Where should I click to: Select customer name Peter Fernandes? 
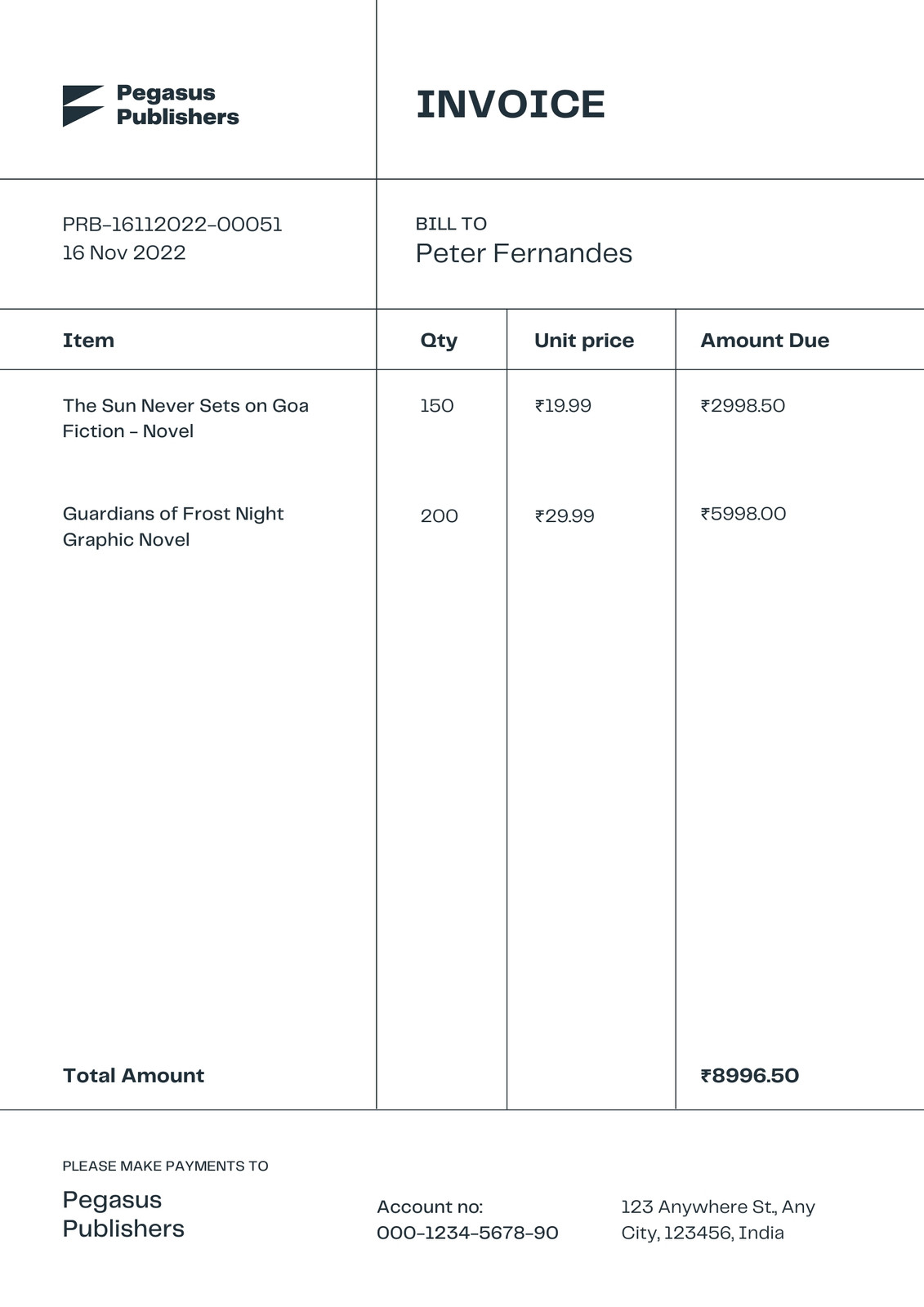coord(524,253)
